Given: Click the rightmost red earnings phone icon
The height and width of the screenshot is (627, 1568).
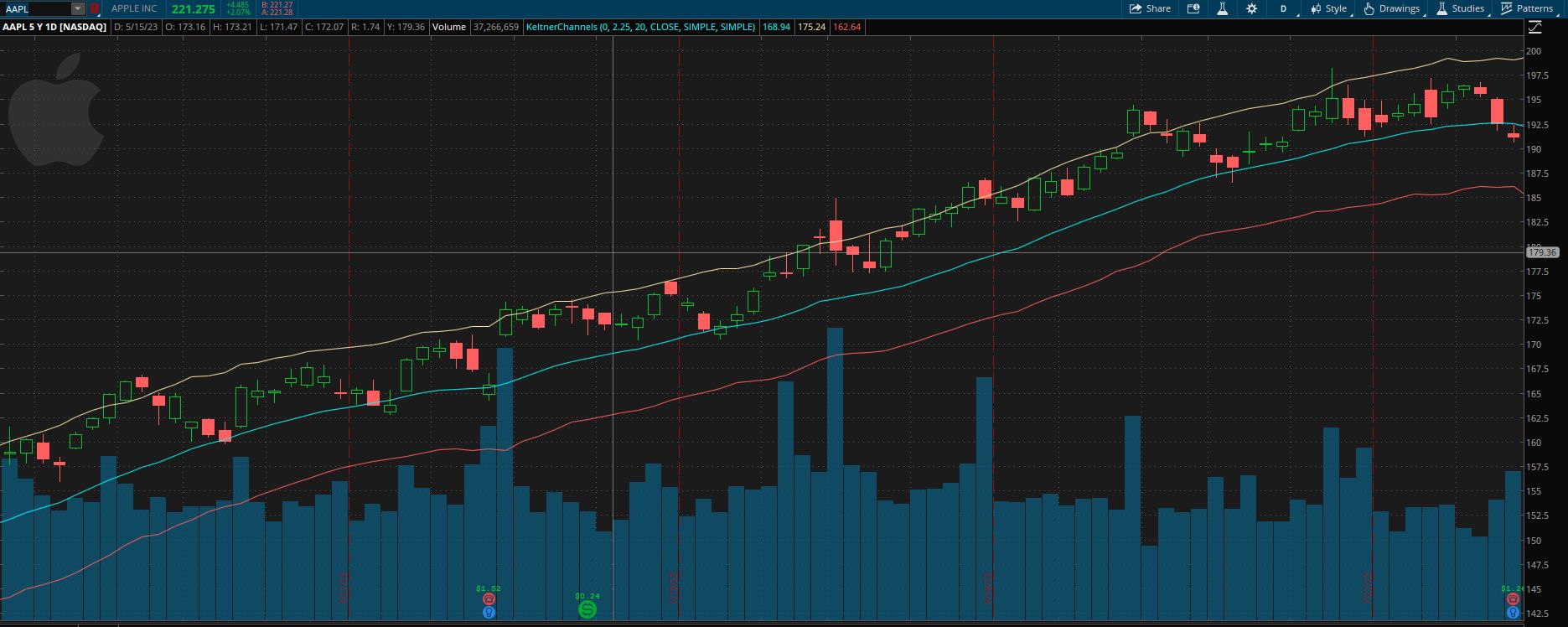Looking at the screenshot, I should [1513, 600].
